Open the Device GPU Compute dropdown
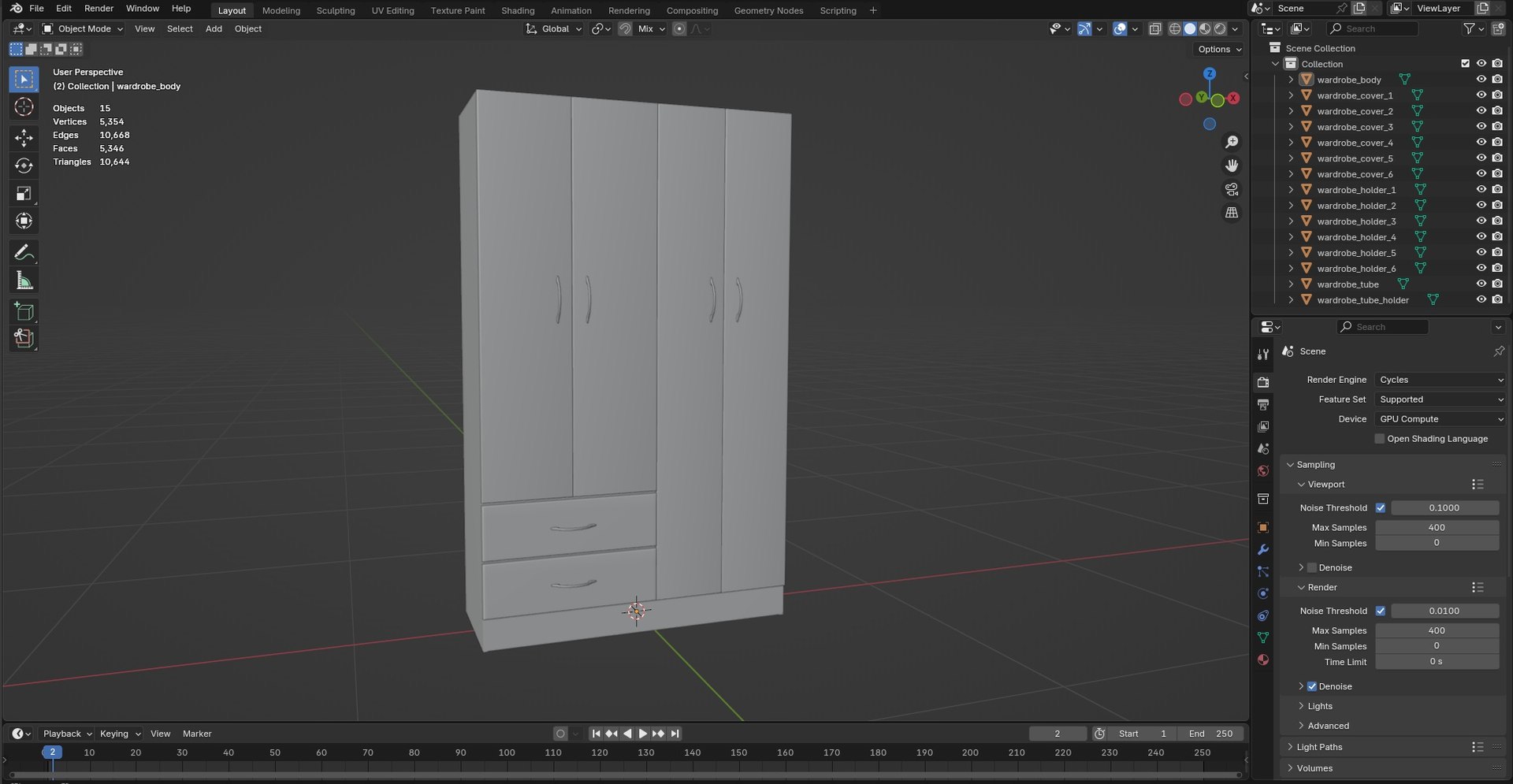The width and height of the screenshot is (1513, 784). 1441,419
